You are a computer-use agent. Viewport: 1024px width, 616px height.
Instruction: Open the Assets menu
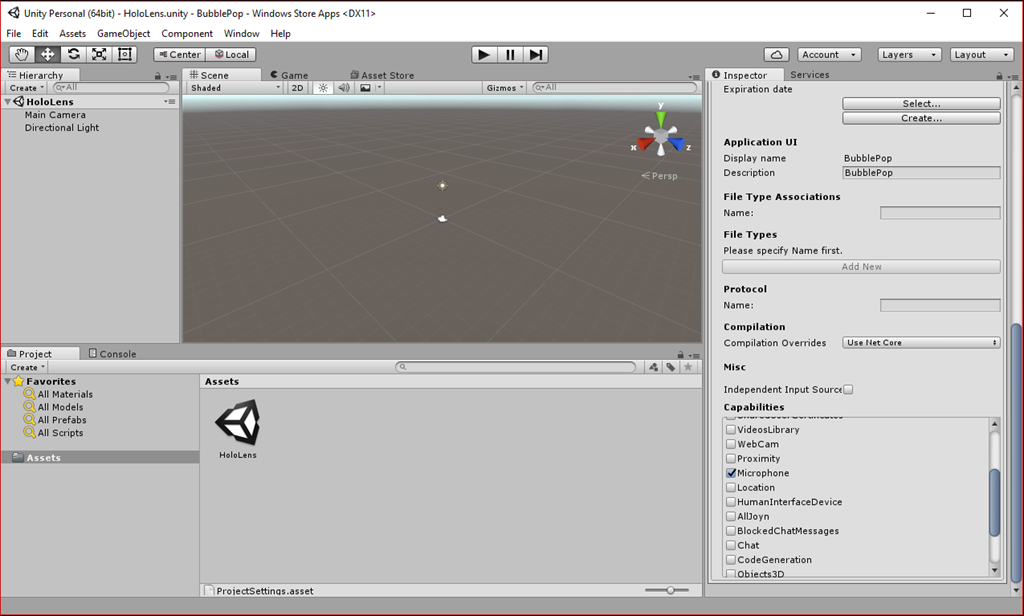click(x=72, y=33)
